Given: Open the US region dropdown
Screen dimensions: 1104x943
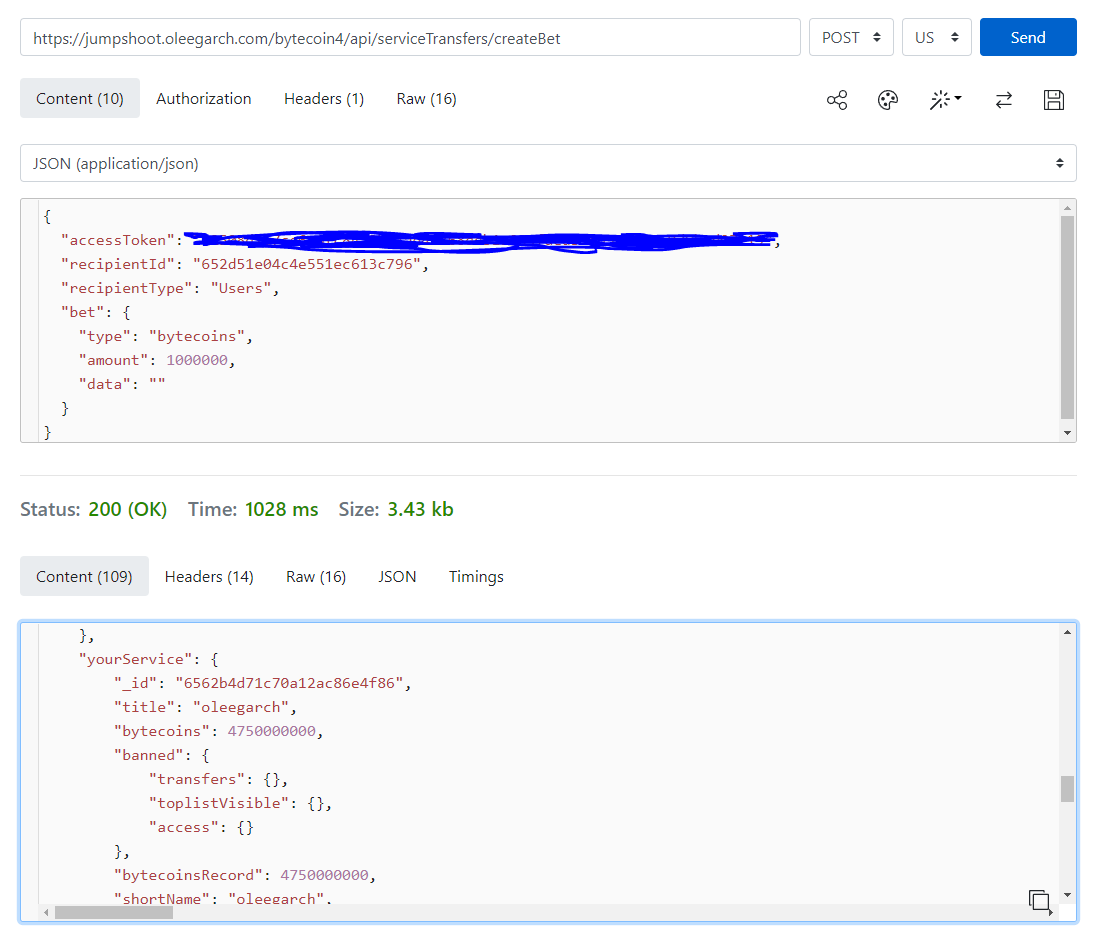Looking at the screenshot, I should [936, 37].
